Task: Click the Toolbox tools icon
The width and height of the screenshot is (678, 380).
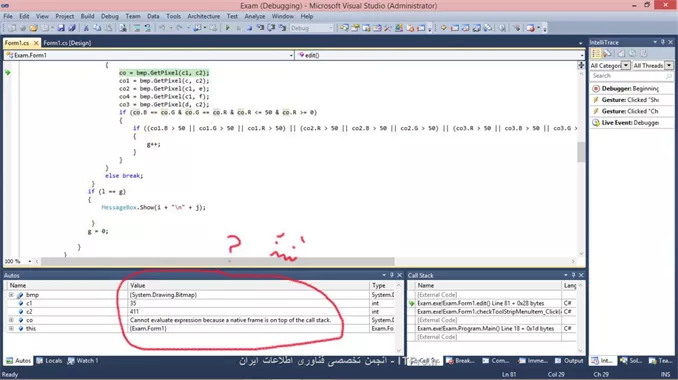Action: pos(387,28)
